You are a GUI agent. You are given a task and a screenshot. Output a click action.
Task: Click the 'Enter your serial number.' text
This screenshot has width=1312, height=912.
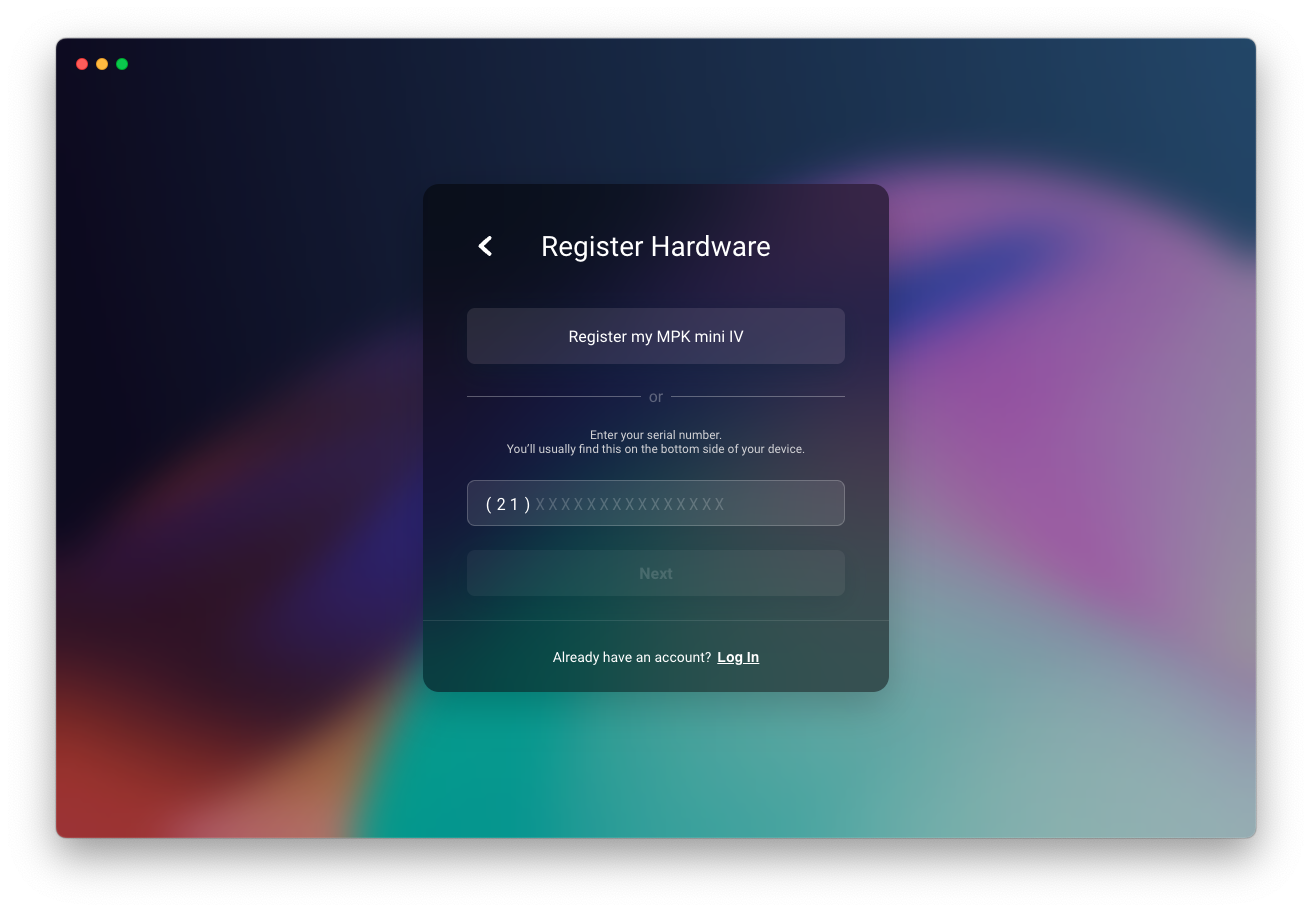656,435
